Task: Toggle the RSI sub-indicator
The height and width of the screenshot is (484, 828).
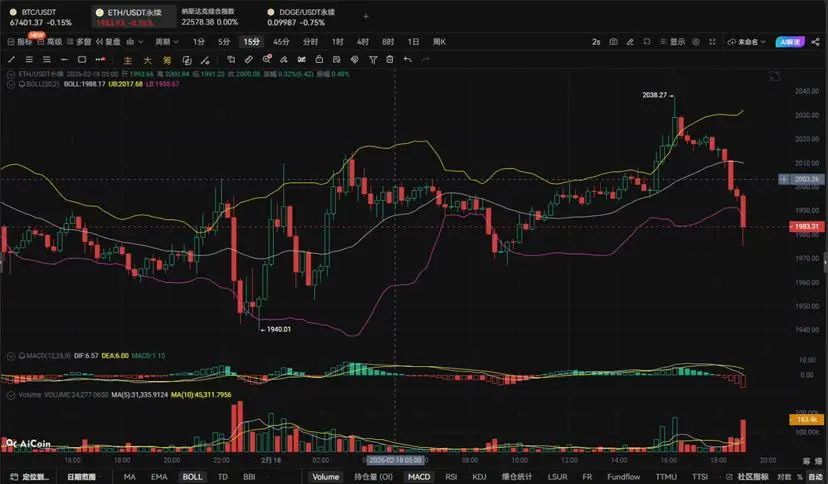Action: (x=451, y=477)
